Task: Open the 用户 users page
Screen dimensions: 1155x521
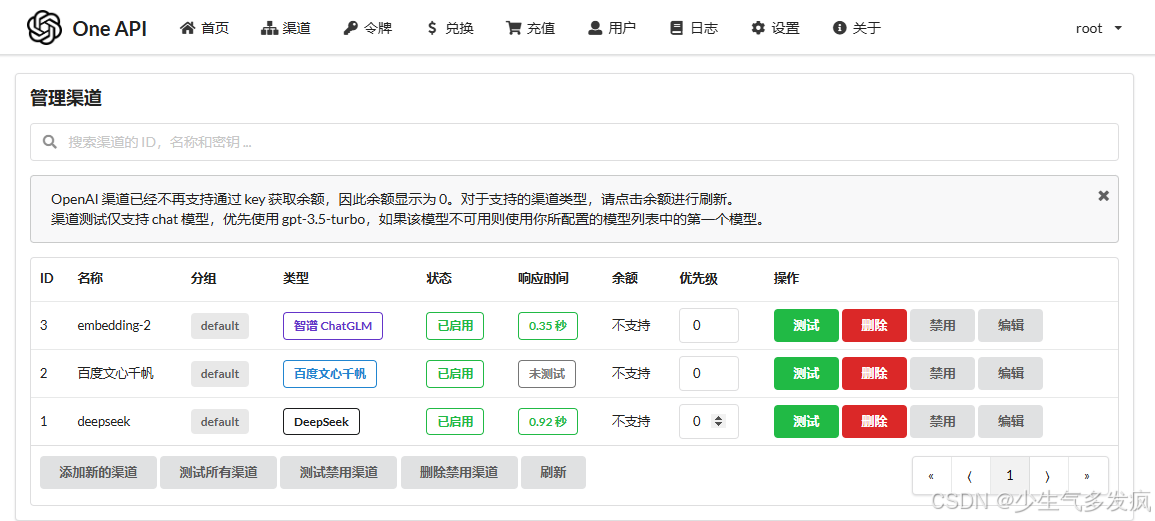Action: coord(612,28)
